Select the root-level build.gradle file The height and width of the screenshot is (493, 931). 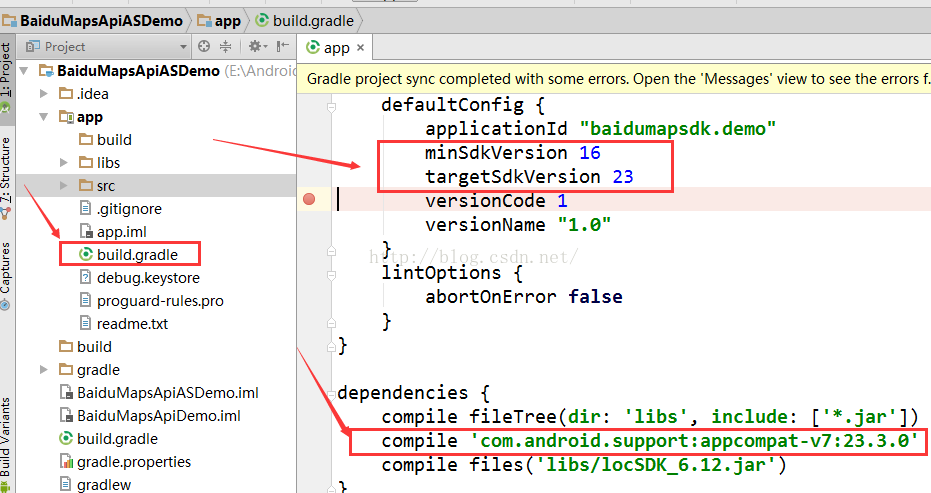(109, 439)
